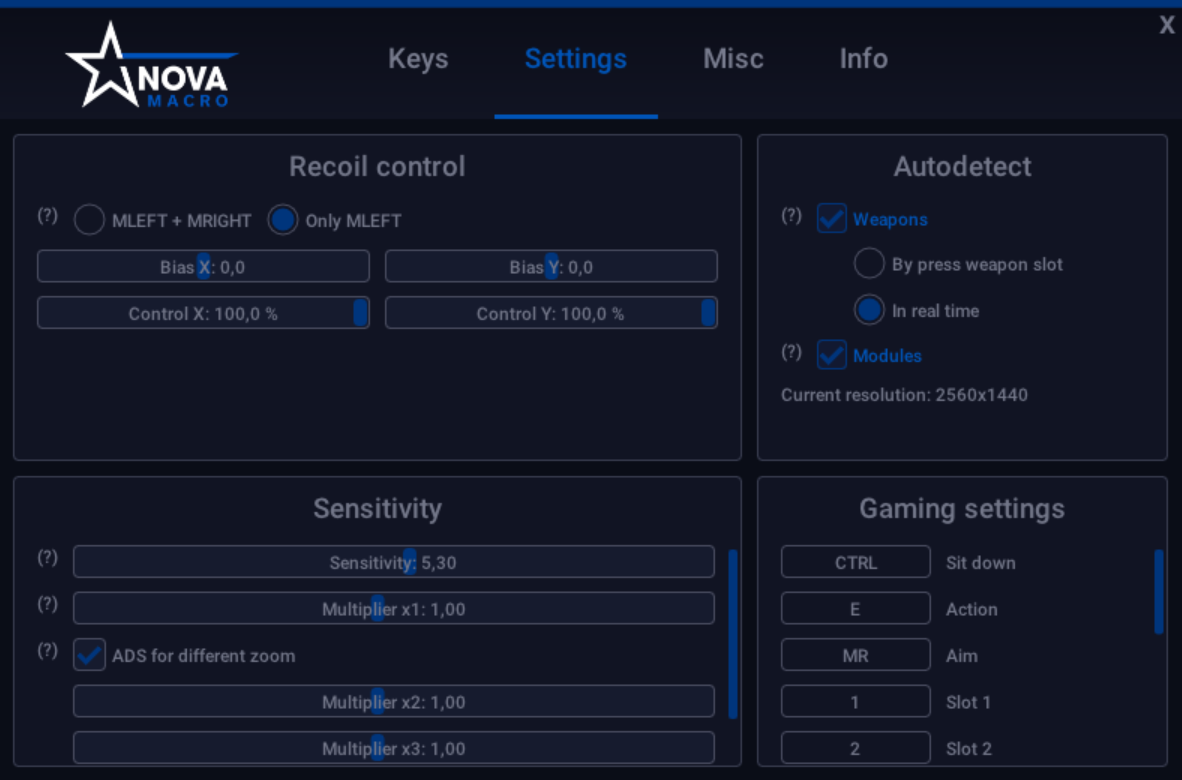Viewport: 1182px width, 780px height.
Task: Select the MLEFT + MRIGHT radio option
Action: [90, 220]
